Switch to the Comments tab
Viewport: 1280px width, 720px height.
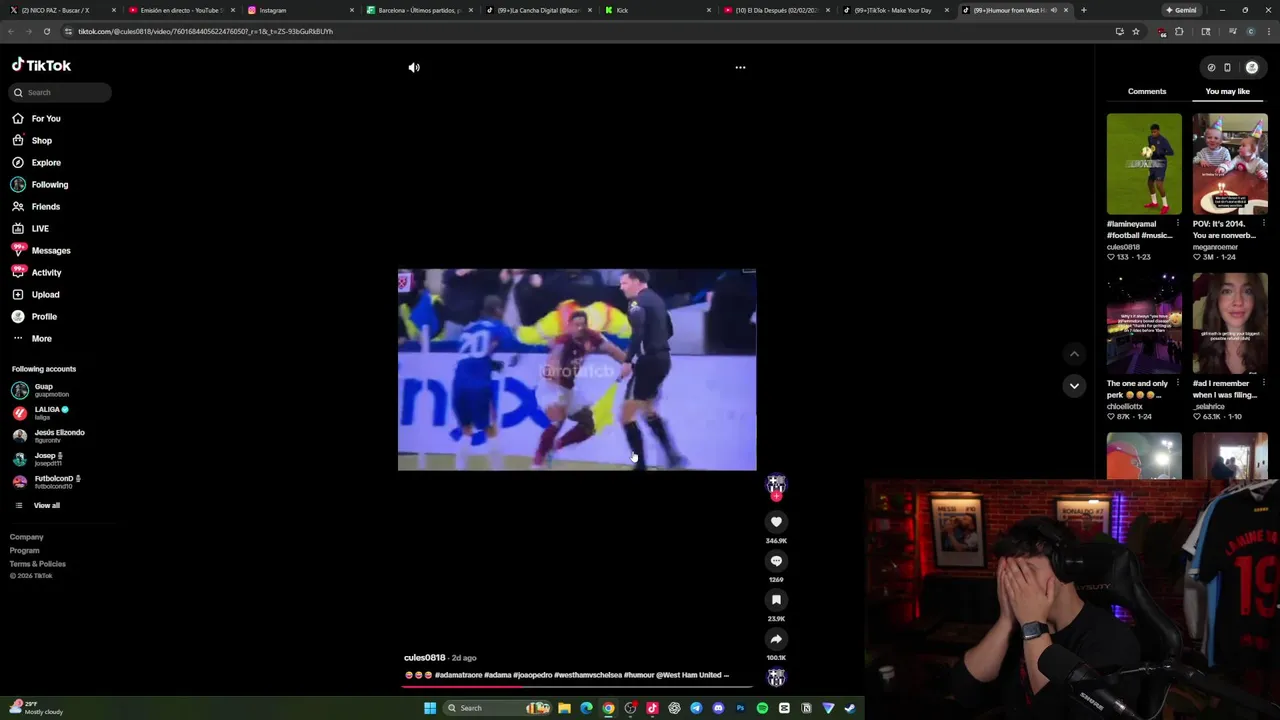(1147, 91)
